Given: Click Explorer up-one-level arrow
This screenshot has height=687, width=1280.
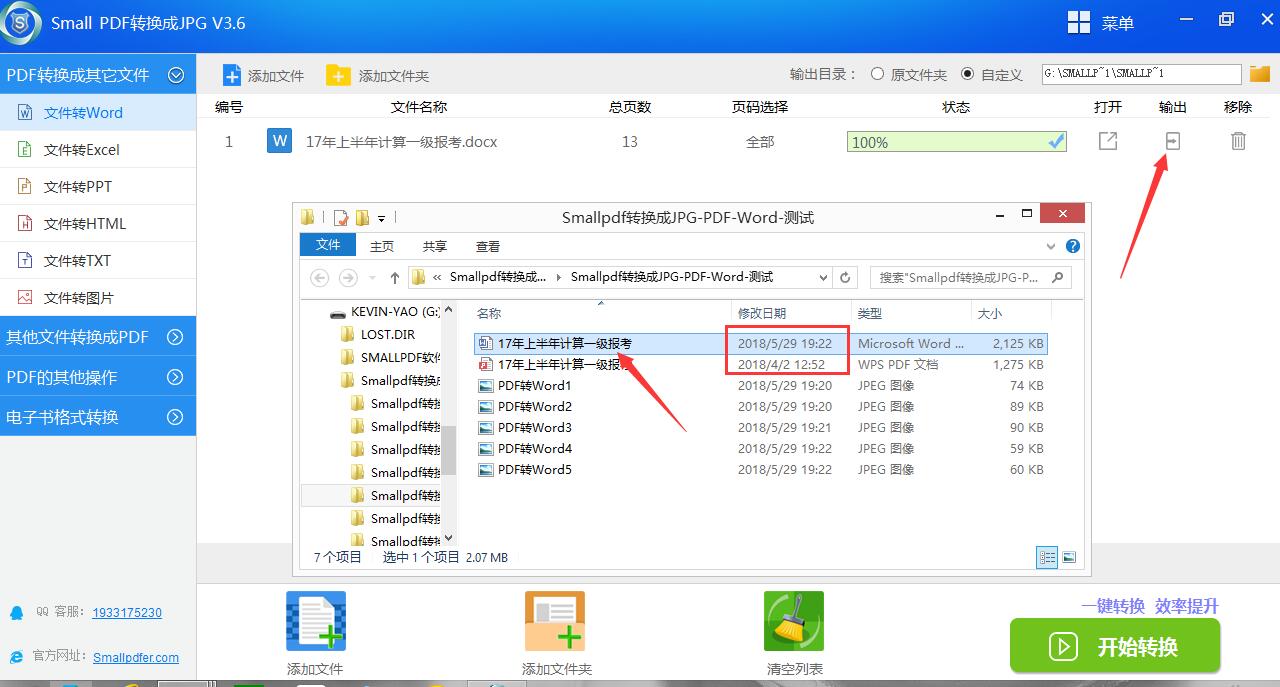Looking at the screenshot, I should click(395, 278).
